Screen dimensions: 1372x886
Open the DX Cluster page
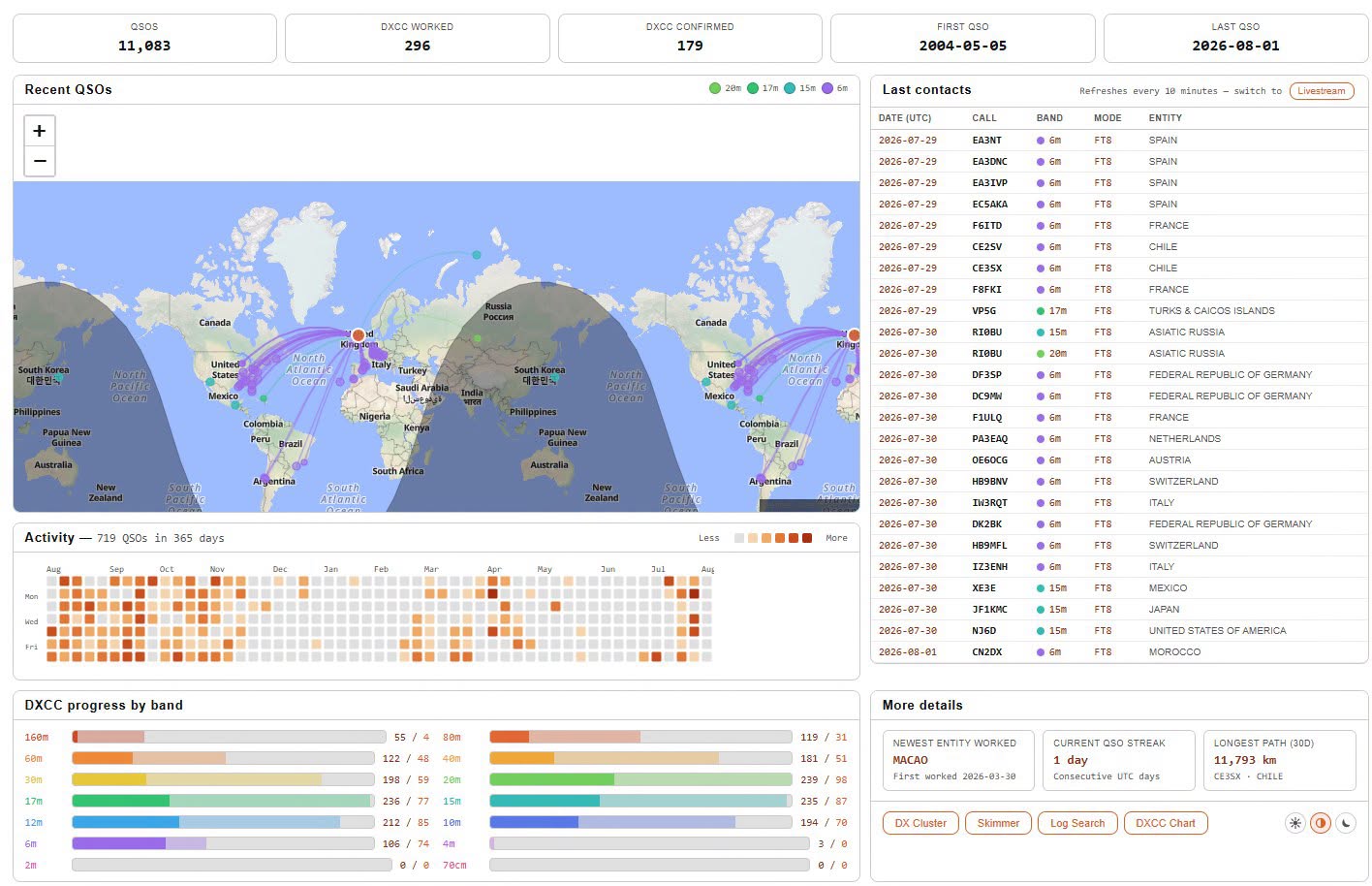point(920,823)
